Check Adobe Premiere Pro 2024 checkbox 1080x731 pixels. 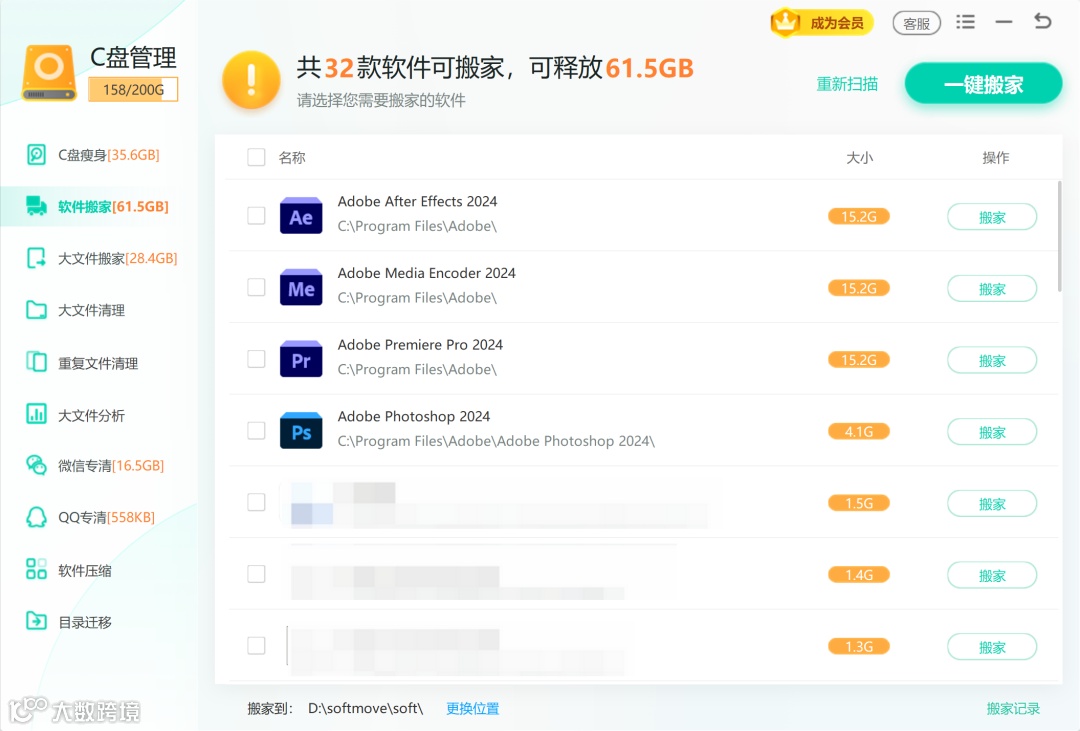pyautogui.click(x=256, y=359)
